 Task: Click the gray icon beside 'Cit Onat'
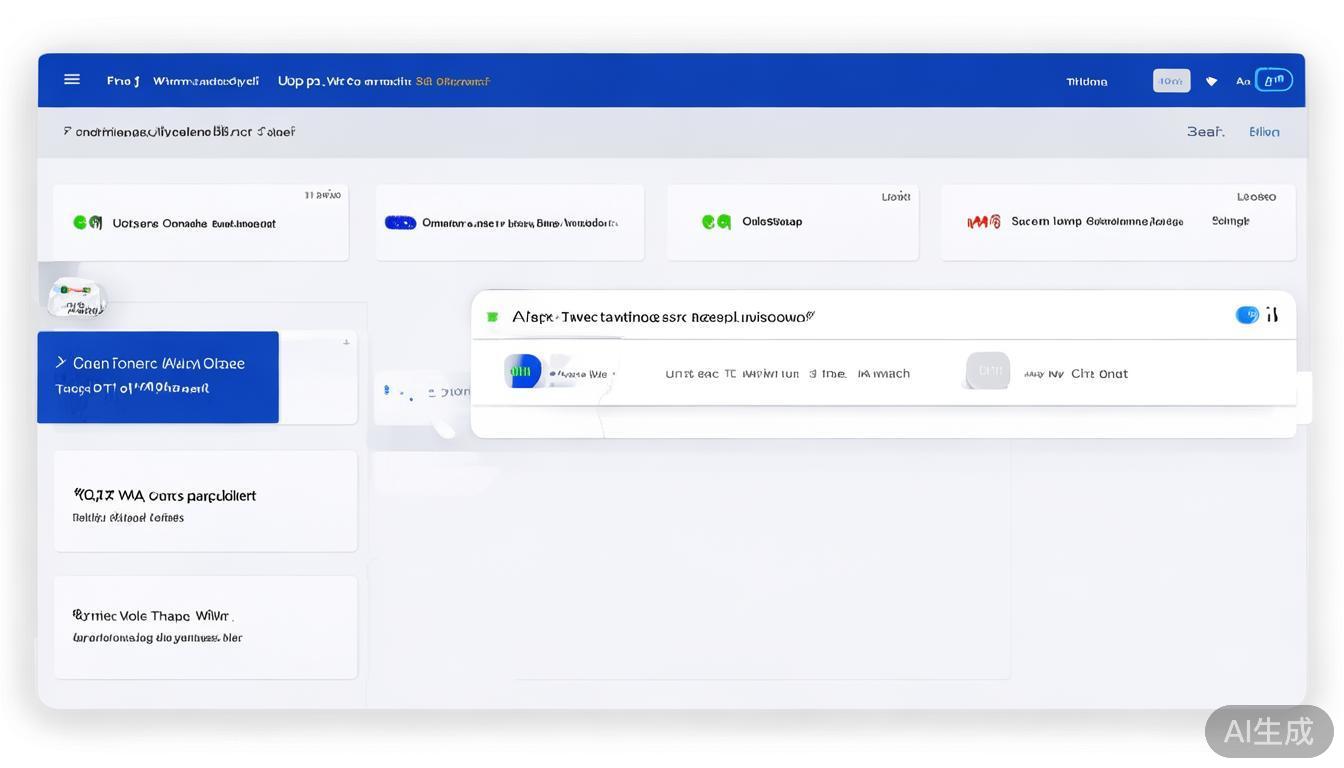click(x=988, y=371)
